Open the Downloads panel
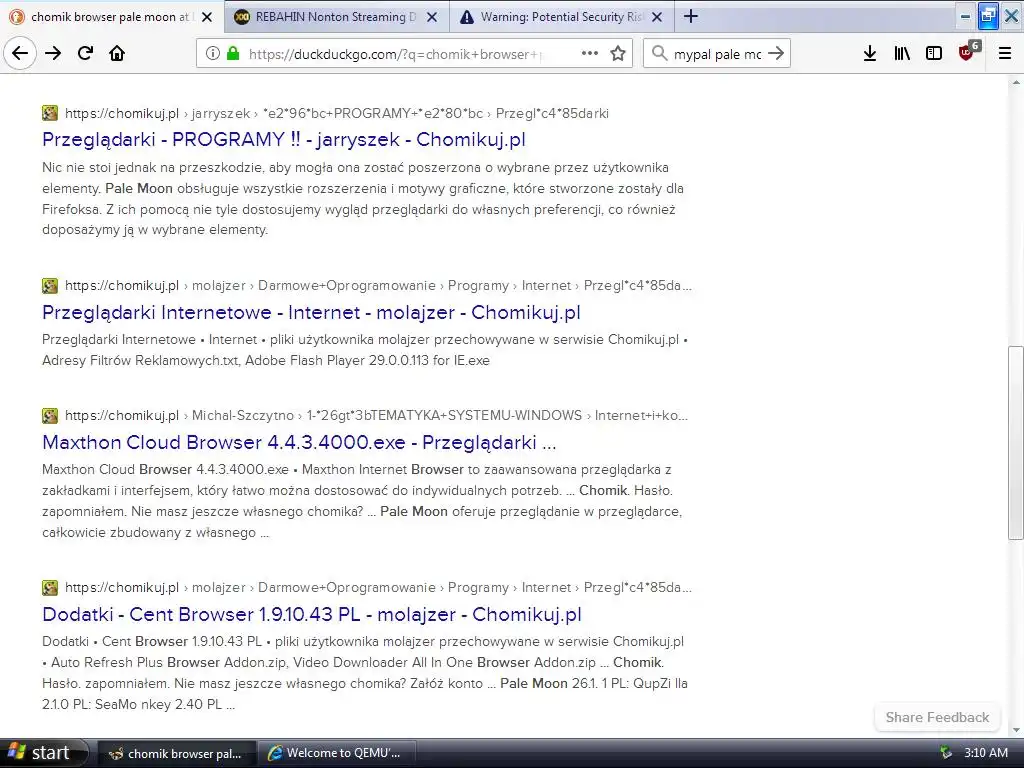The image size is (1024, 768). (x=870, y=54)
